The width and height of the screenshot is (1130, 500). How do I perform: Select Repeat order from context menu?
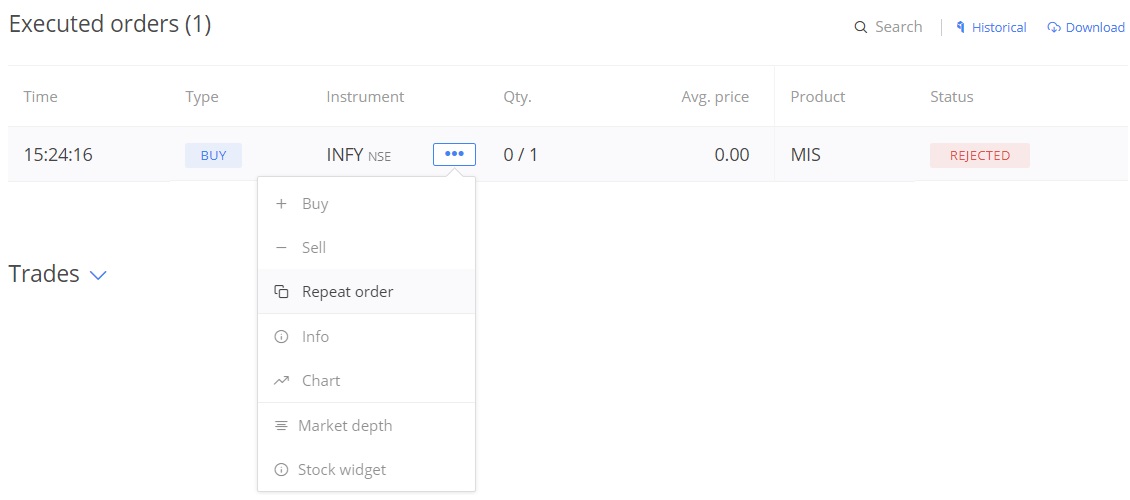pos(366,292)
